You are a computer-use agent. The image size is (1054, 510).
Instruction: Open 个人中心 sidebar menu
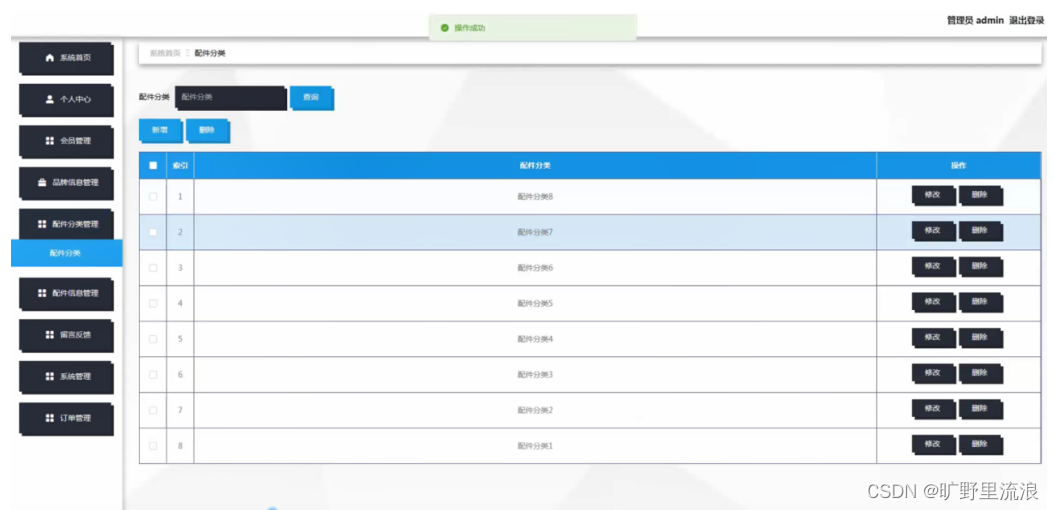pyautogui.click(x=67, y=99)
